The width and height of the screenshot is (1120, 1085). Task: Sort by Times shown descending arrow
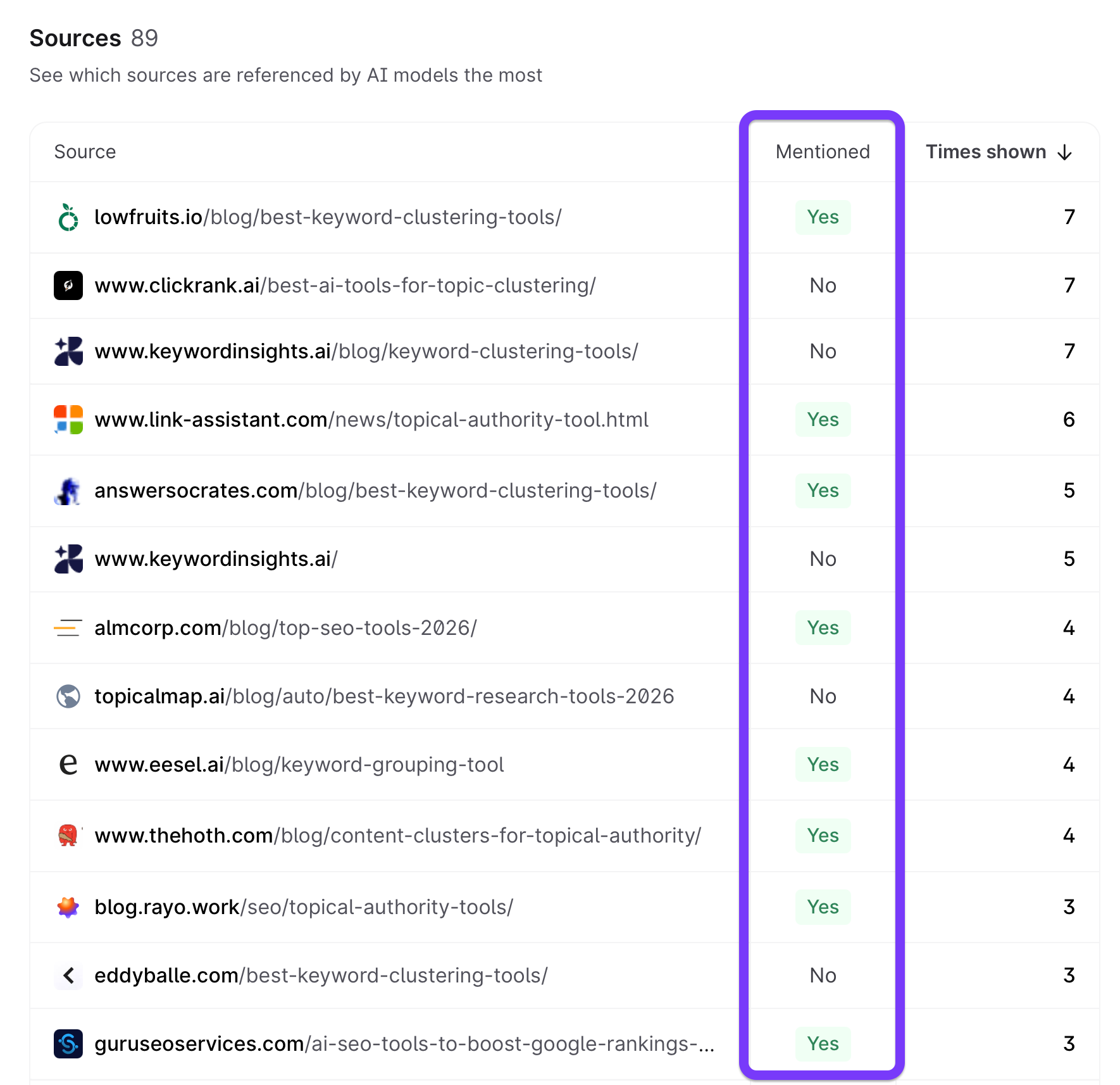pyautogui.click(x=1065, y=153)
